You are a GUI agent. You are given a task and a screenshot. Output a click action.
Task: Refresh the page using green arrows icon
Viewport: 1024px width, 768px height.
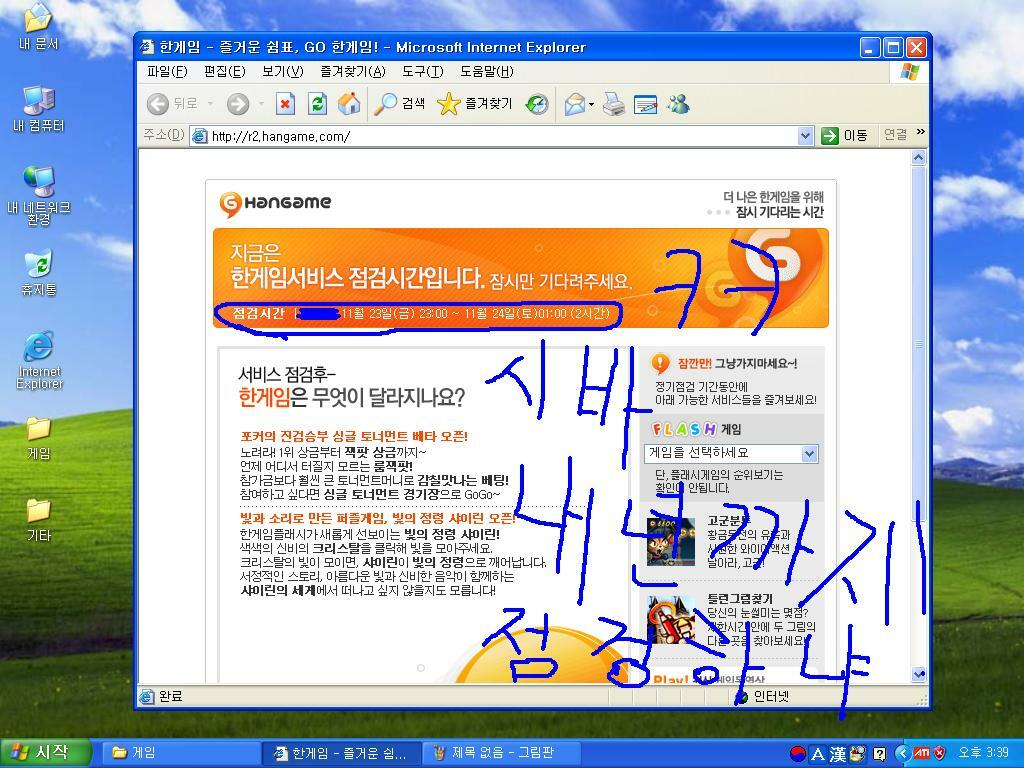tap(317, 103)
